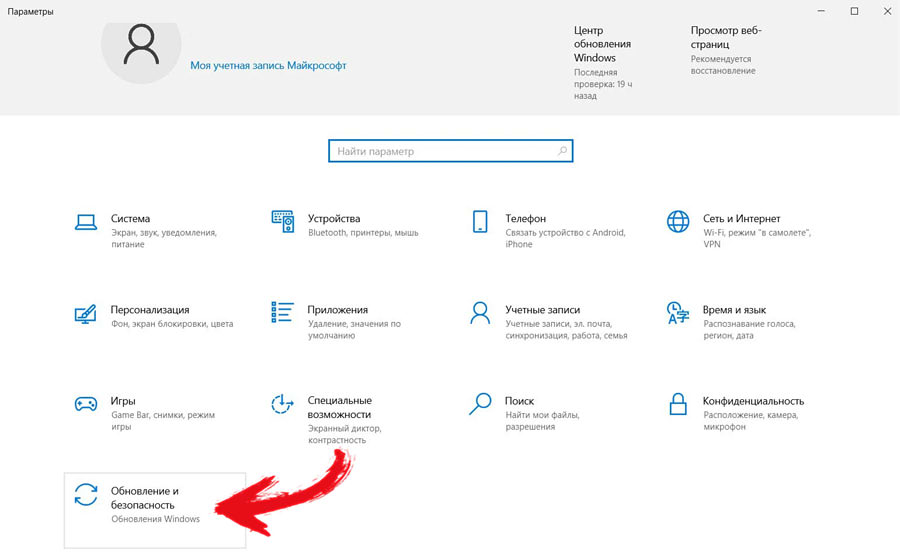Select the Телефон phone icon
Viewport: 900px width, 560px height.
(480, 221)
